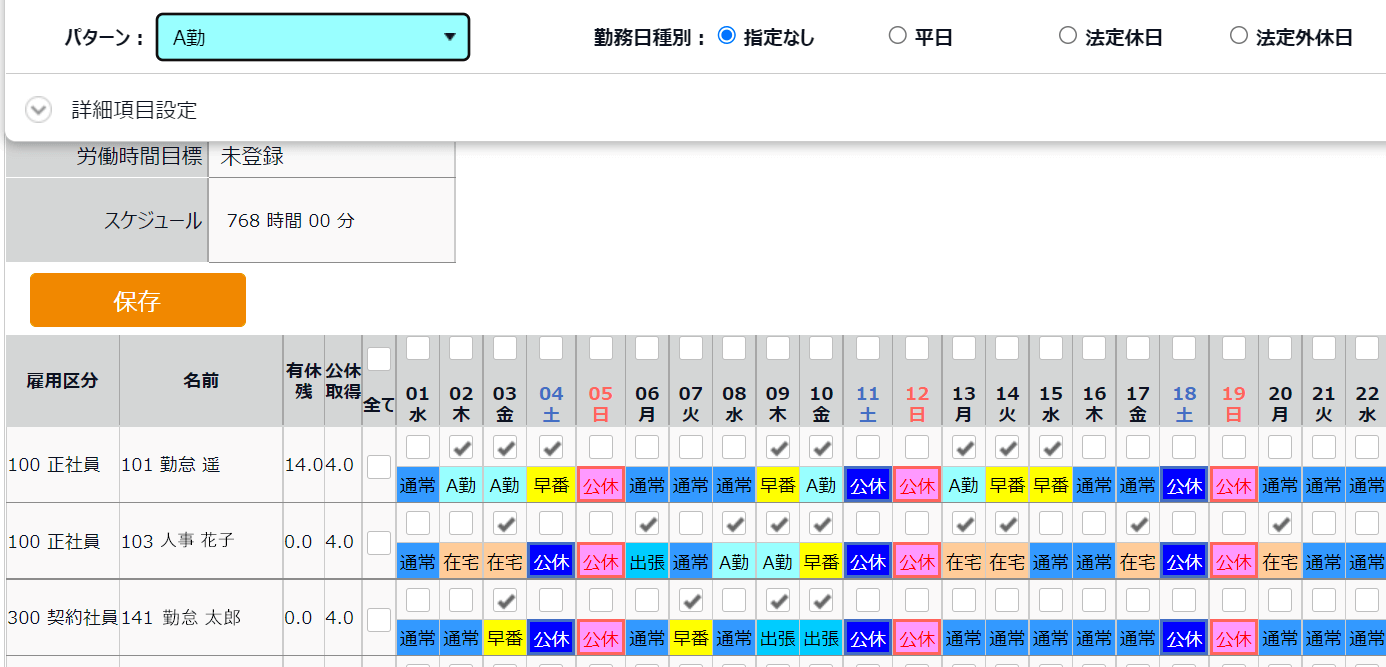Toggle the 全て header checkbox
The height and width of the screenshot is (667, 1386).
click(x=379, y=359)
